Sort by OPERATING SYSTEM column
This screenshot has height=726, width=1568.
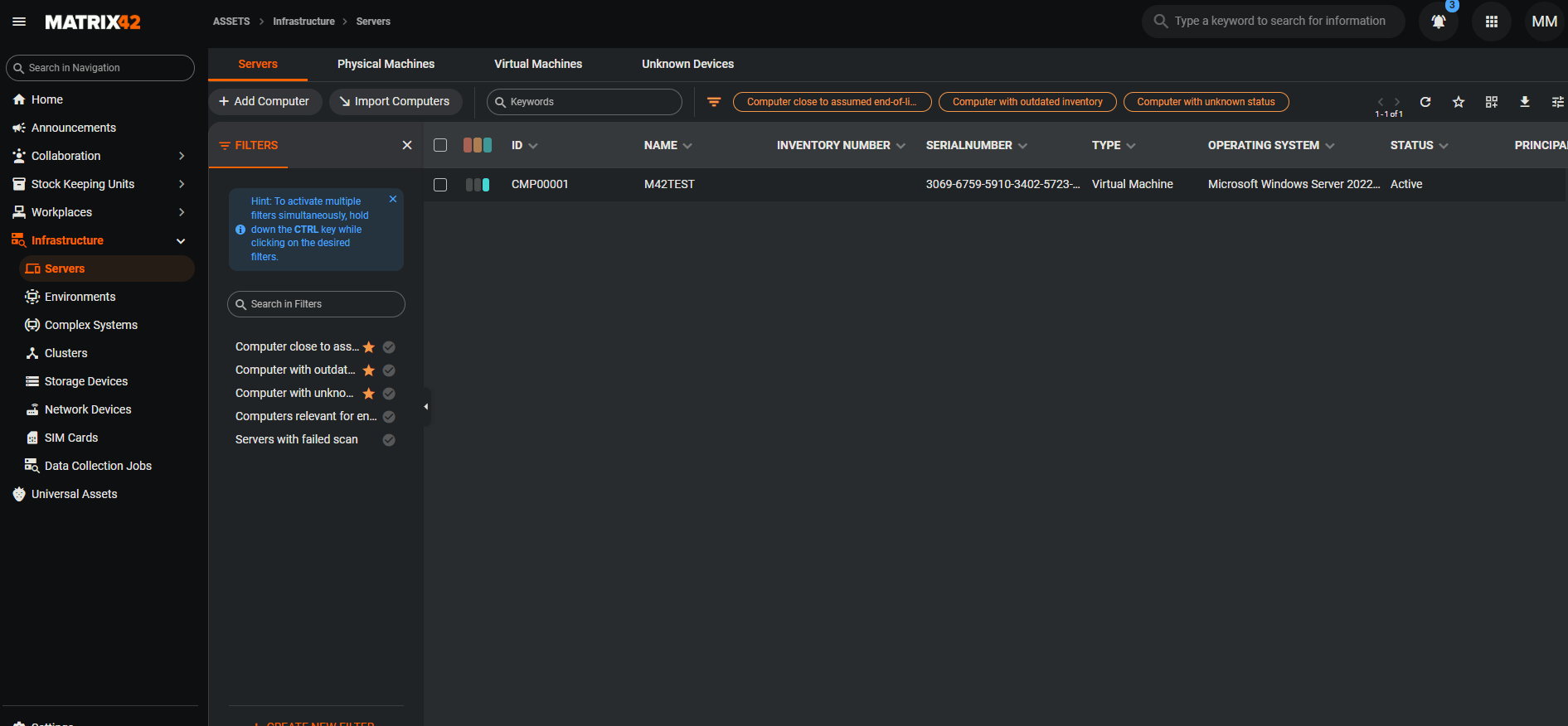coord(1271,145)
